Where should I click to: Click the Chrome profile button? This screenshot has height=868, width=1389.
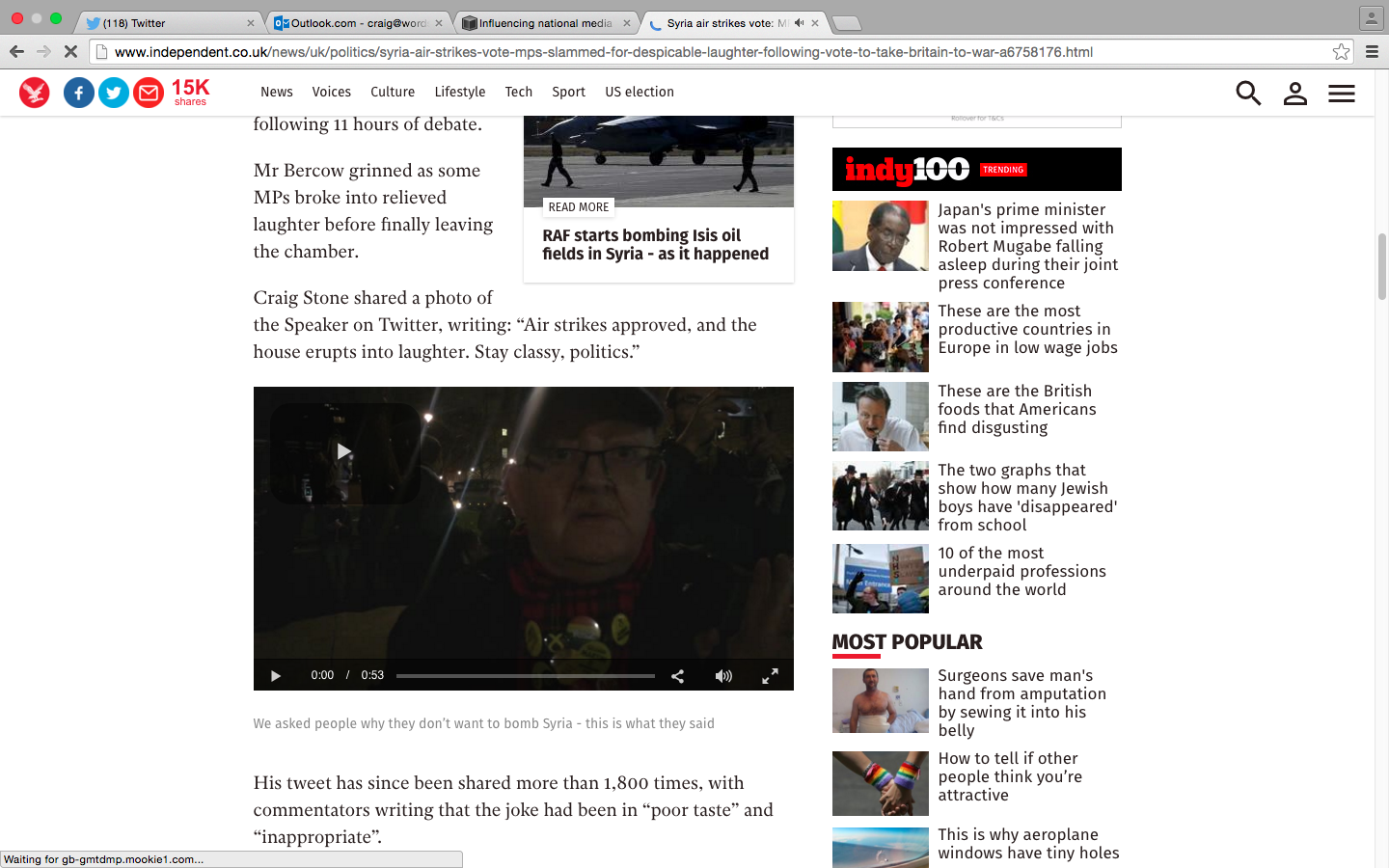click(x=1371, y=17)
